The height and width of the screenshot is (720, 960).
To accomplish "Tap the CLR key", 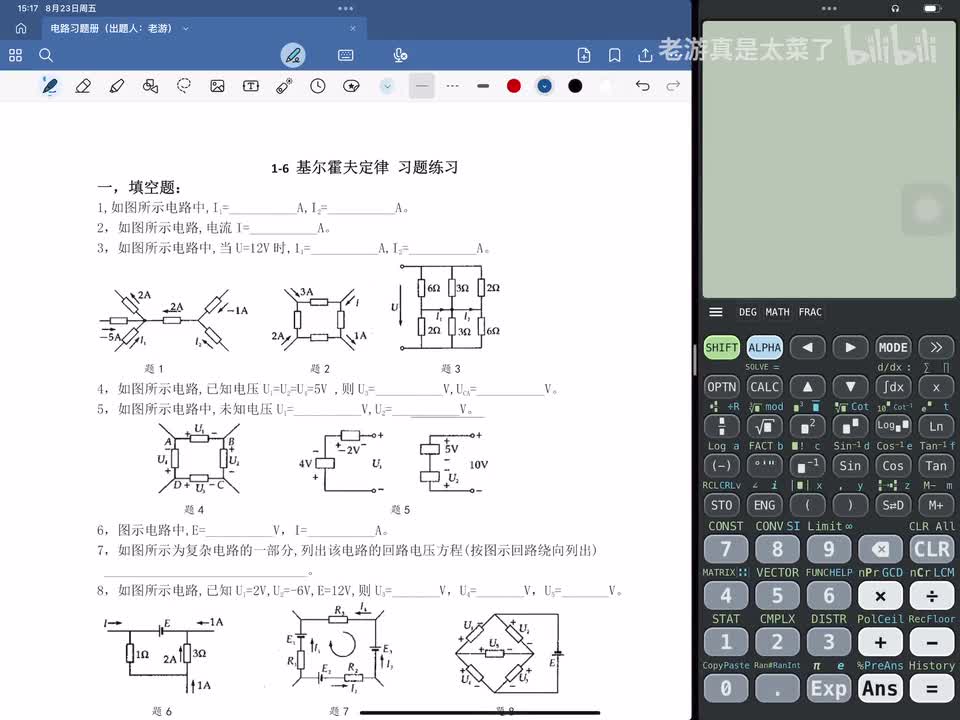I will [932, 549].
